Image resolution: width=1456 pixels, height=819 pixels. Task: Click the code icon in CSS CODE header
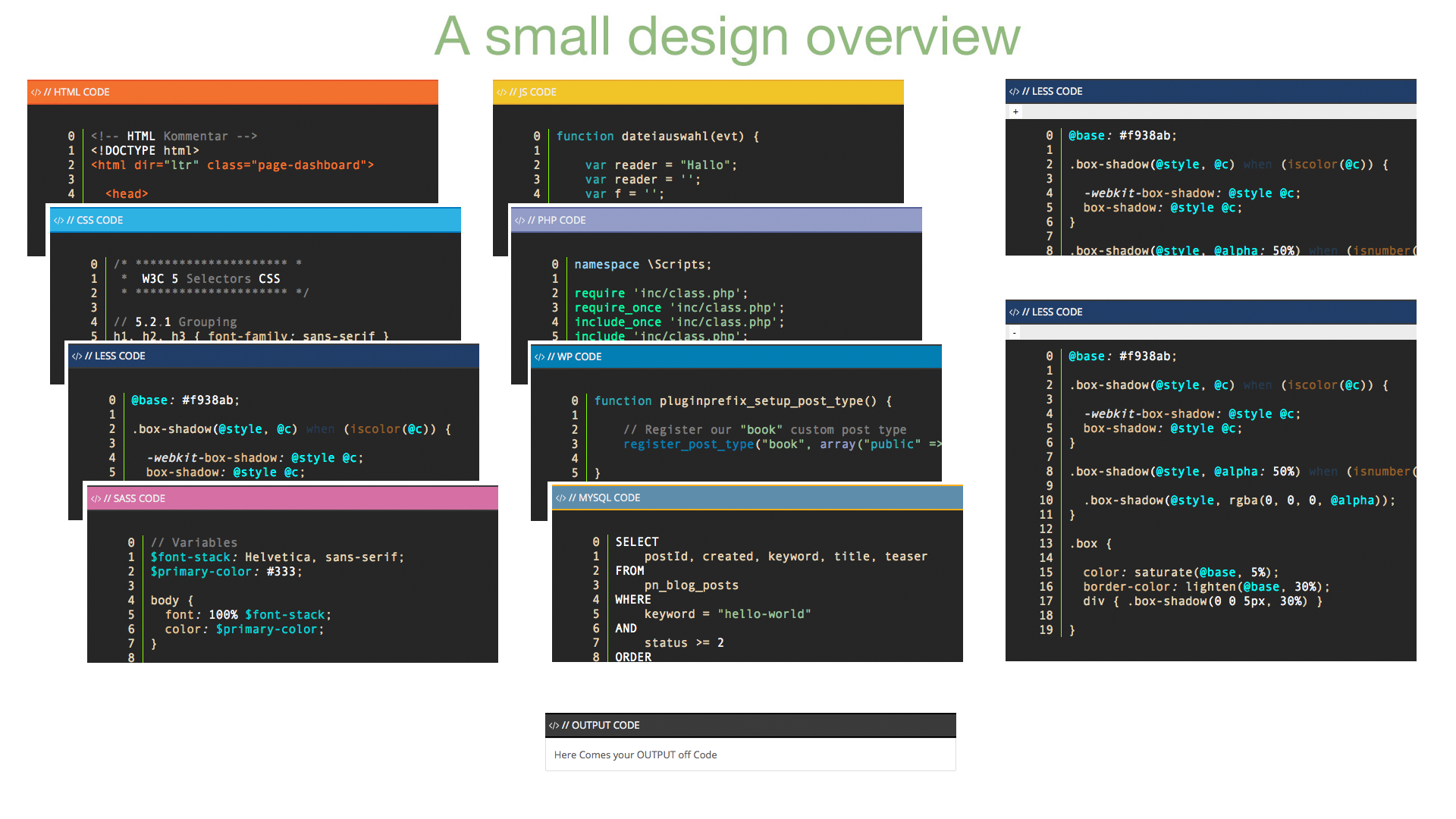click(x=58, y=221)
